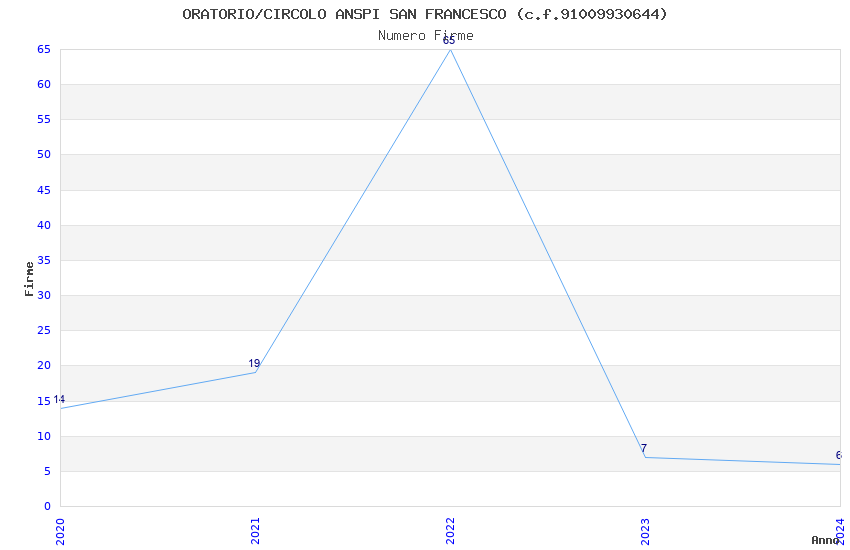Click the y-axis tick label '5'
This screenshot has width=850, height=550.
tap(47, 472)
